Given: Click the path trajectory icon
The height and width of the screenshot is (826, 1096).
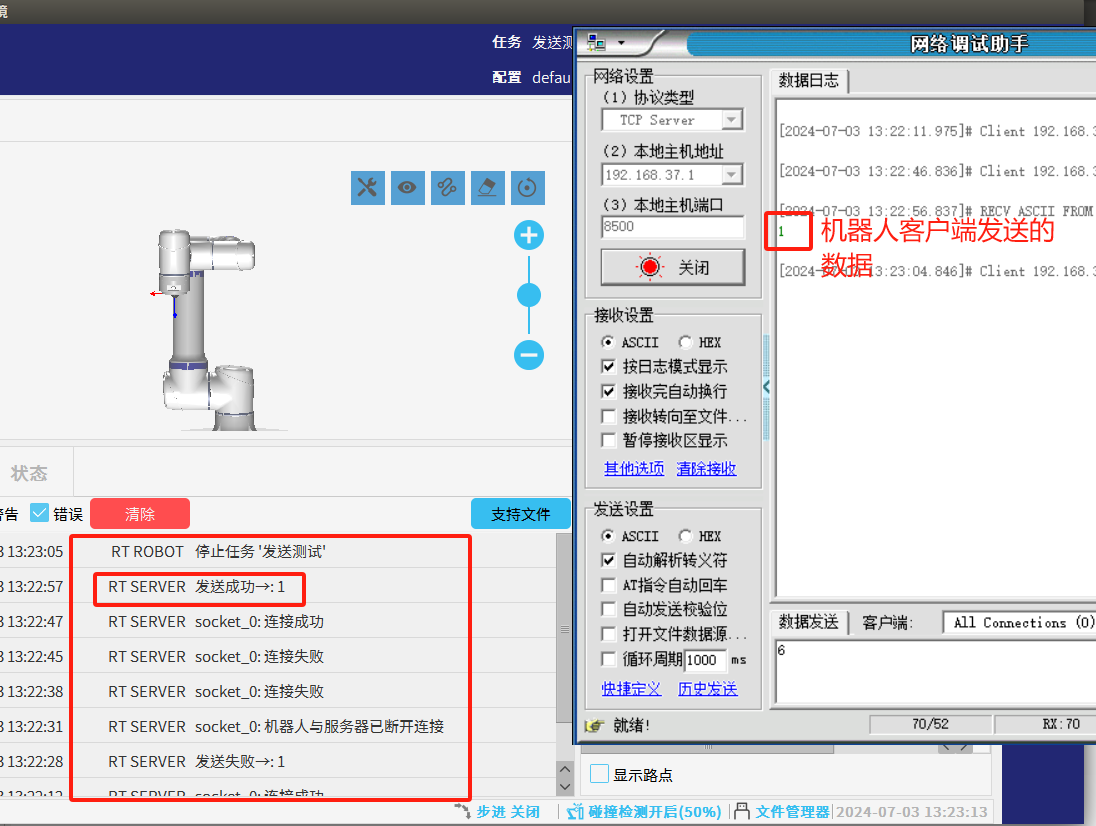Looking at the screenshot, I should (447, 187).
